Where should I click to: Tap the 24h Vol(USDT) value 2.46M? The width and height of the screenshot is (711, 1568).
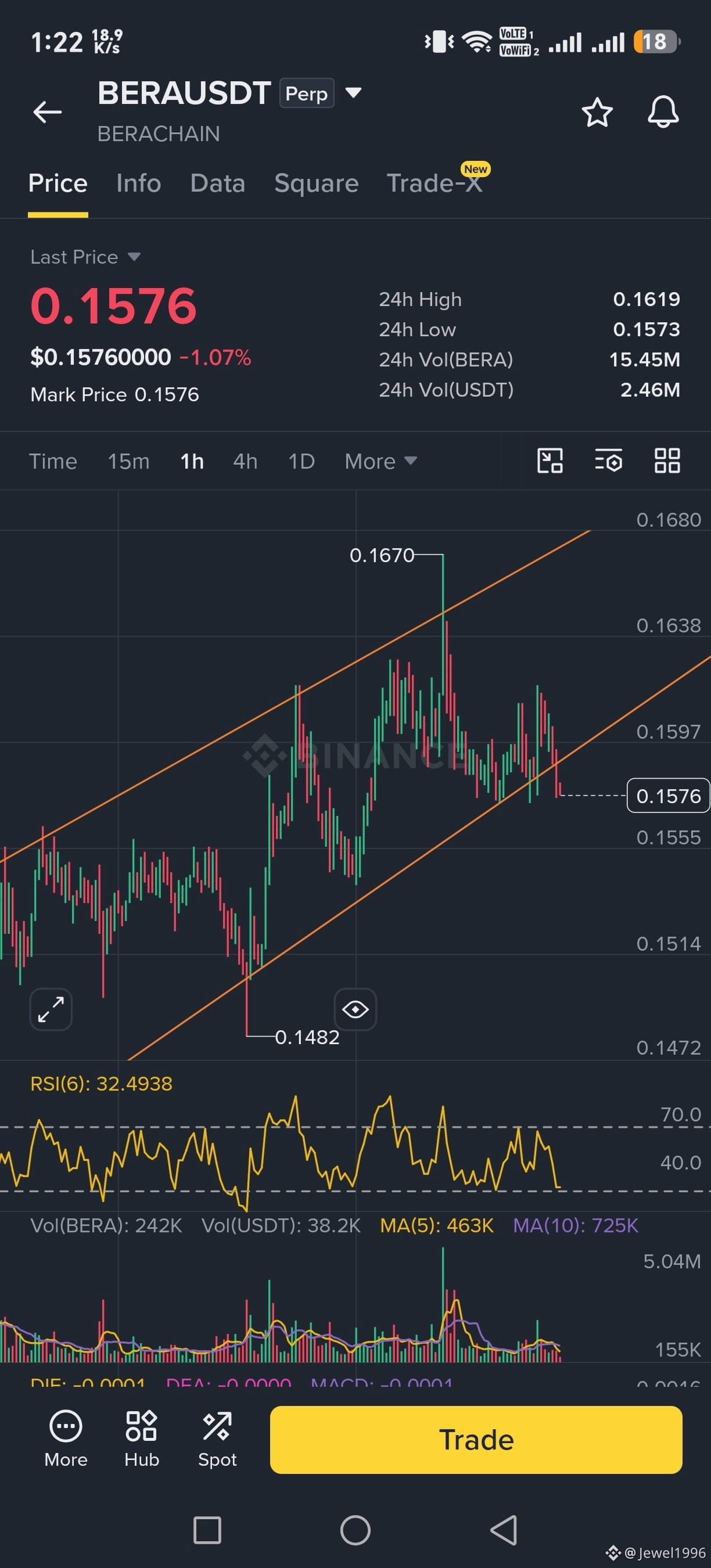[x=650, y=390]
